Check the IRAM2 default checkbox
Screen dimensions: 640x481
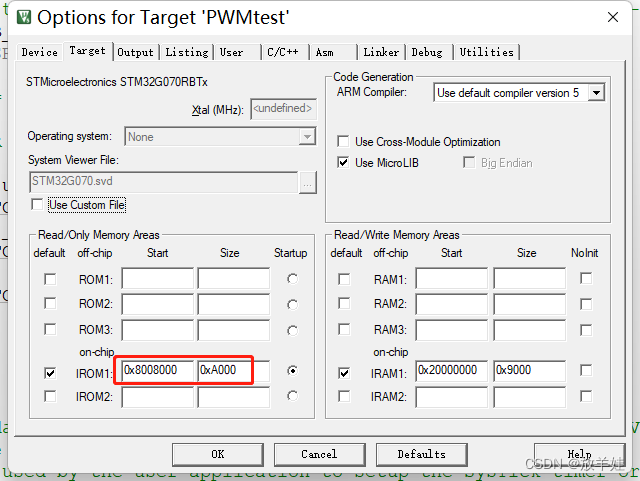[x=344, y=396]
